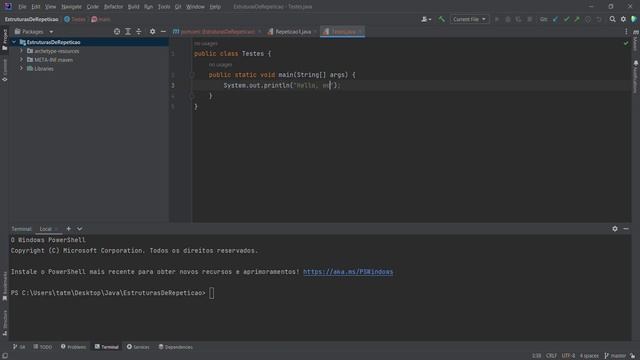640x360 pixels.
Task: Open the aka.ms/PSWindows link
Action: [x=348, y=272]
